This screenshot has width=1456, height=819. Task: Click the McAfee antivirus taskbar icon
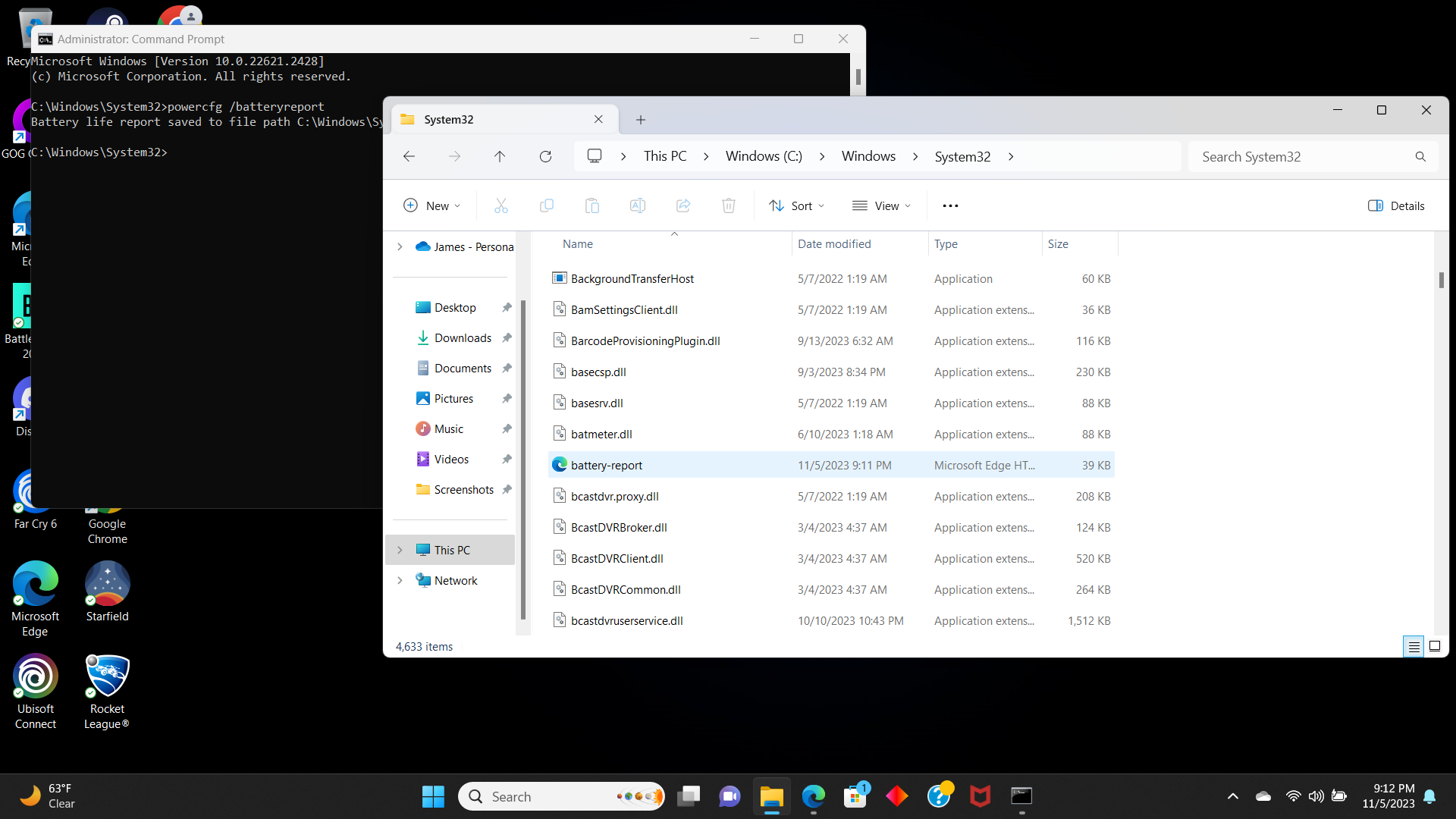click(980, 796)
